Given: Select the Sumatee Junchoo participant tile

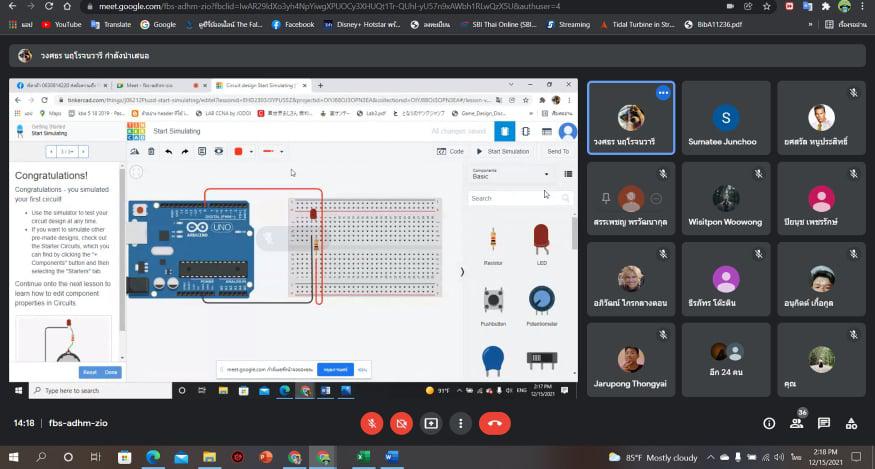Looking at the screenshot, I should pos(726,118).
